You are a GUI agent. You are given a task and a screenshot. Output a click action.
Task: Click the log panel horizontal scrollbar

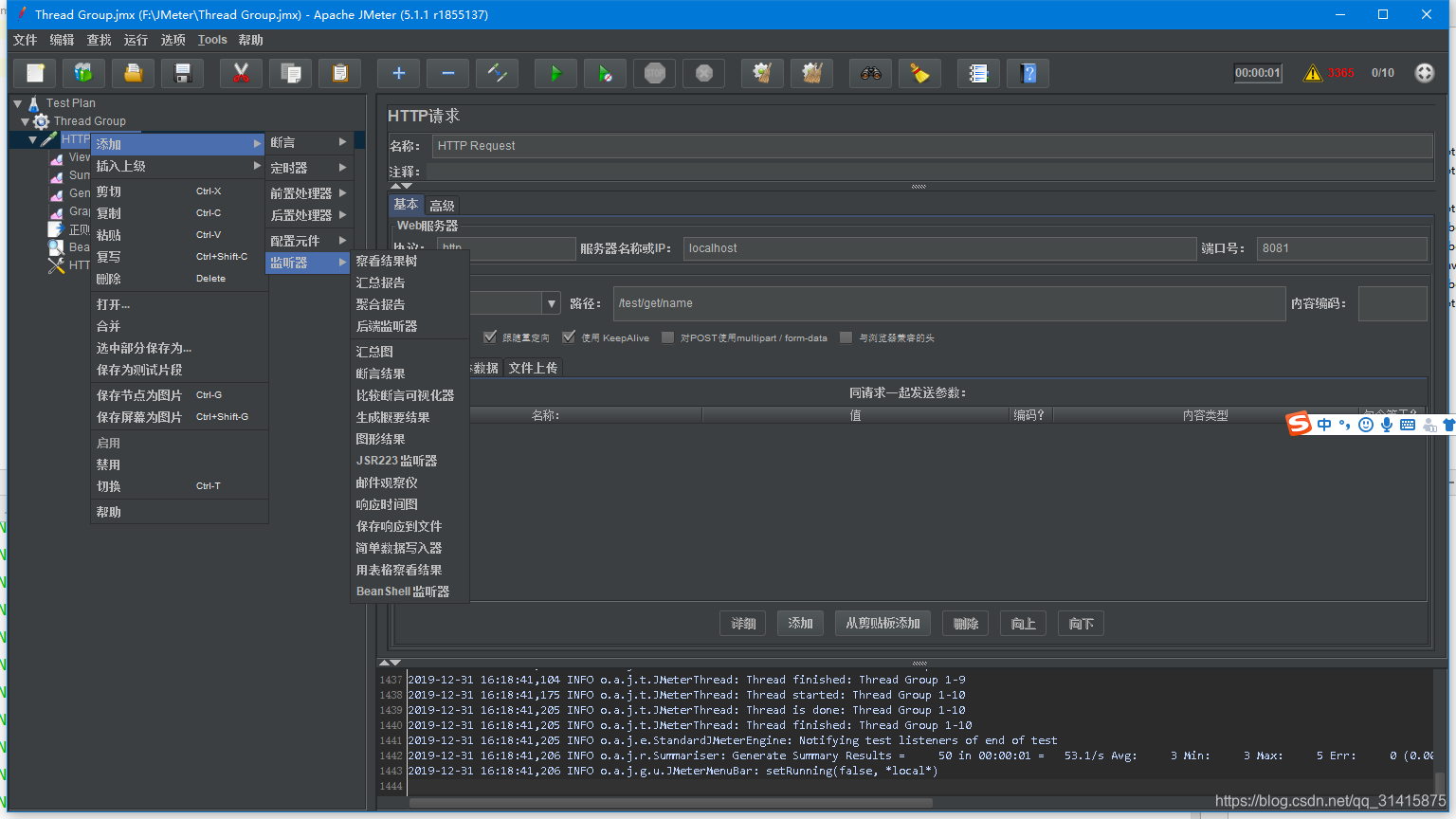(670, 802)
